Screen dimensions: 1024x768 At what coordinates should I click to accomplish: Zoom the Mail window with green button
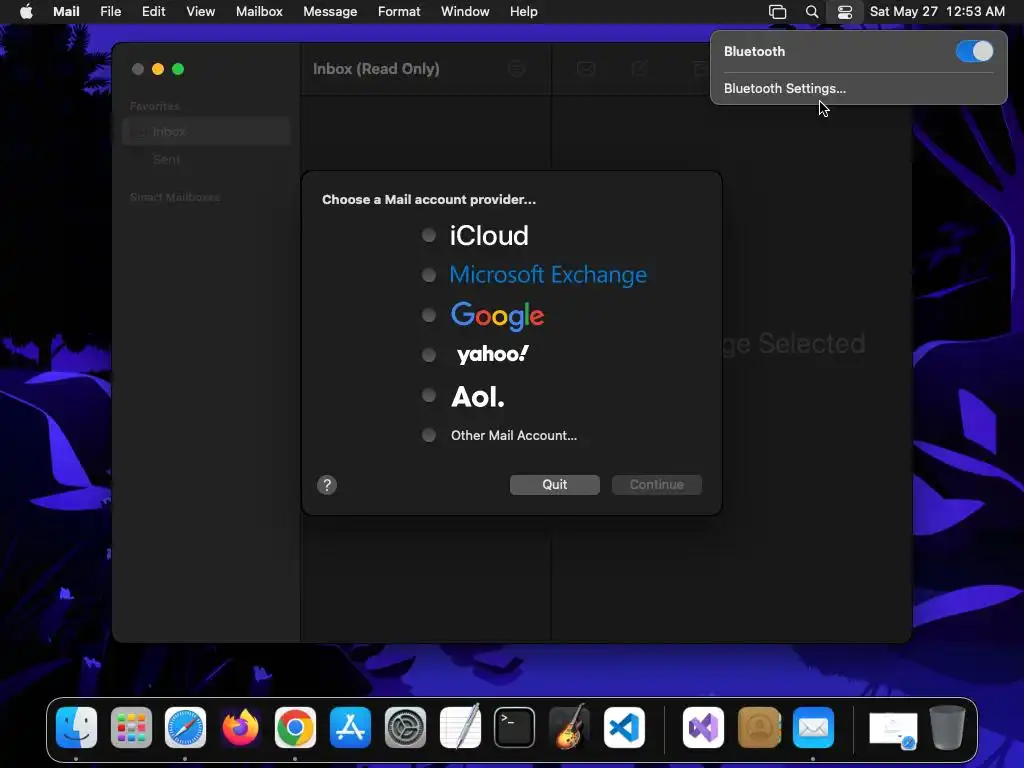click(178, 69)
